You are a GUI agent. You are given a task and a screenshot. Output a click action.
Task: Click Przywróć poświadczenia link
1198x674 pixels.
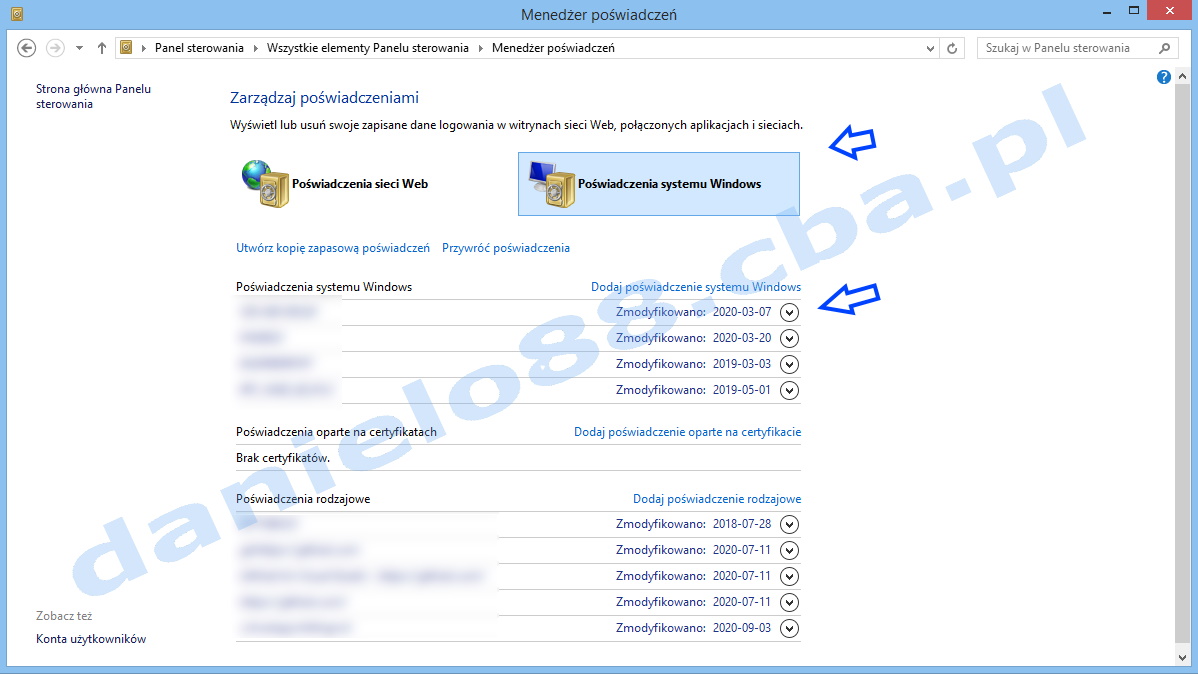tap(506, 248)
